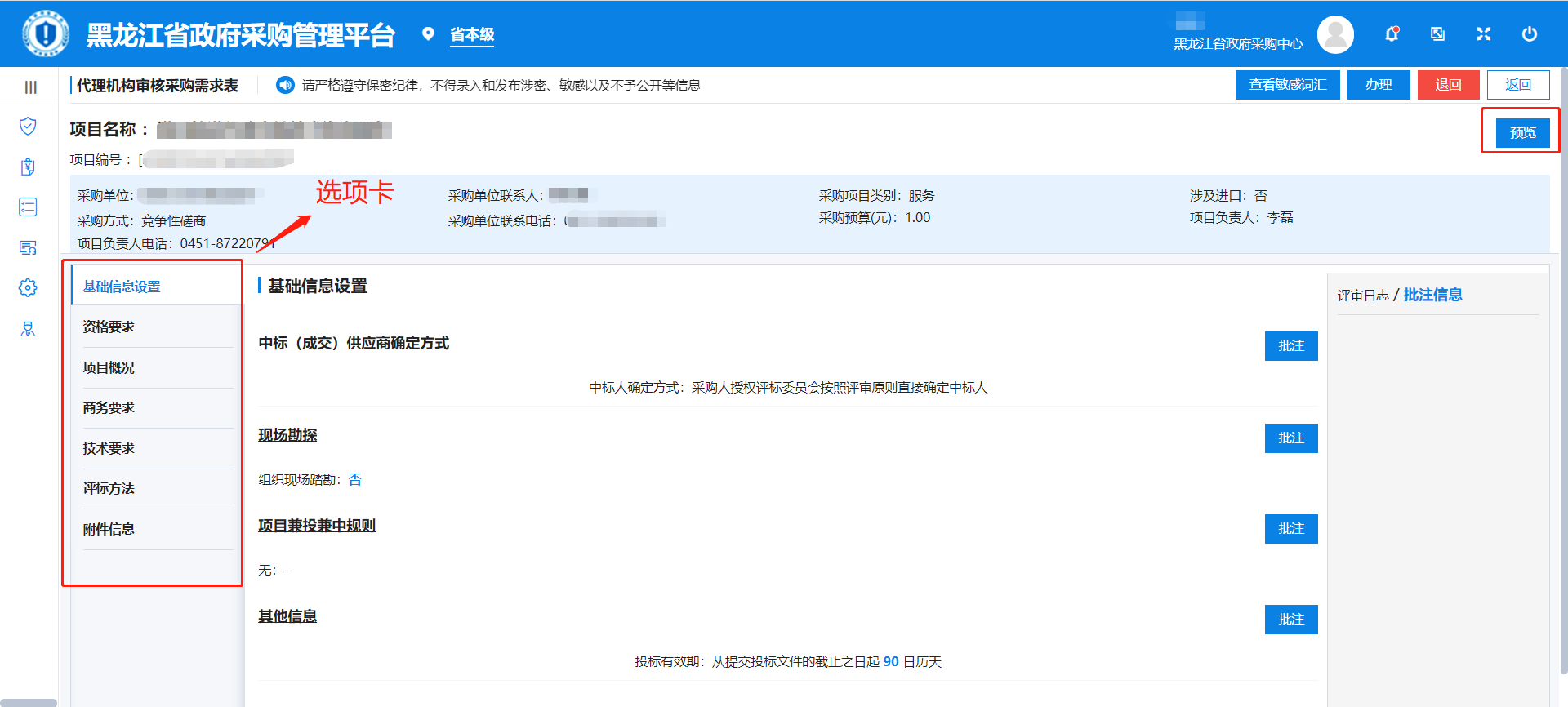Screen dimensions: 1568x707
Task: Click the red 退回 button
Action: point(1448,85)
